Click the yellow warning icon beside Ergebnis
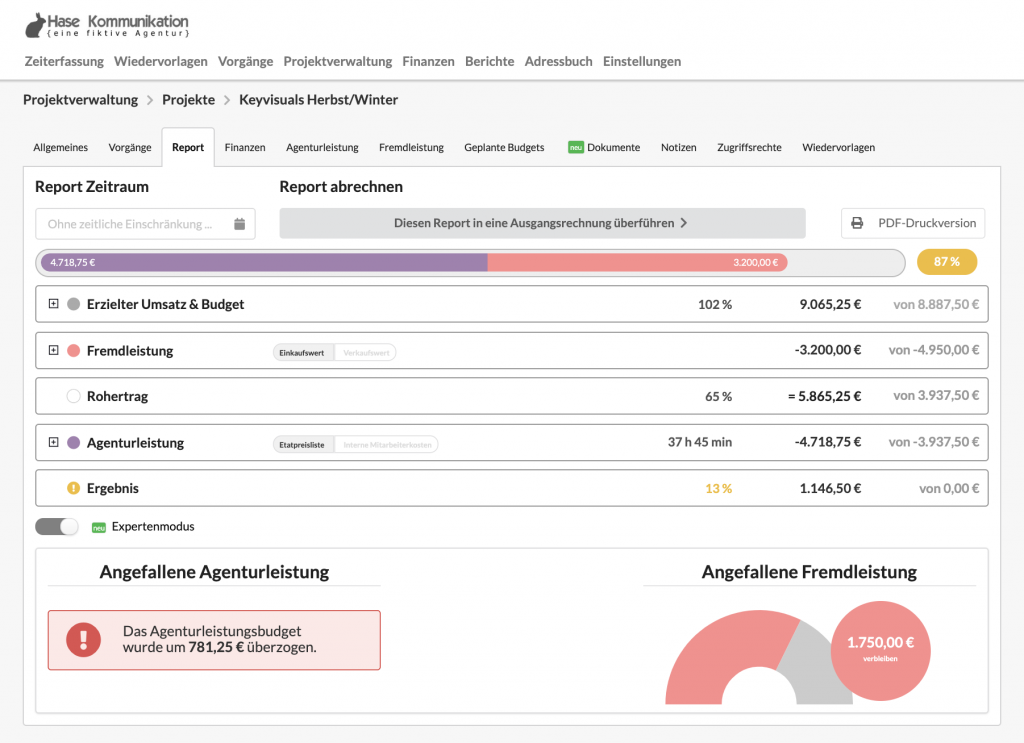The width and height of the screenshot is (1024, 743). pos(73,488)
